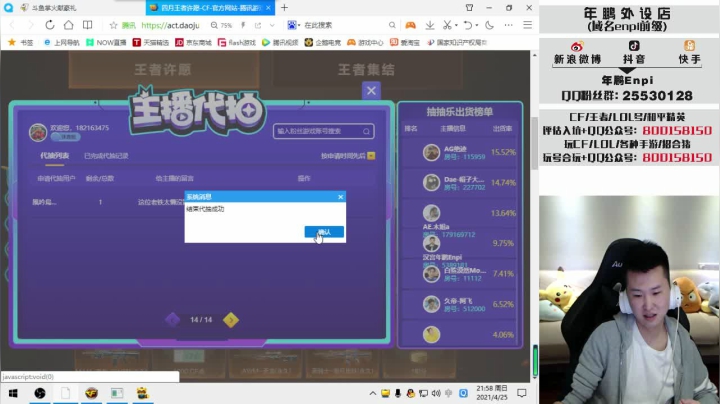The height and width of the screenshot is (404, 720).
Task: Close the system message dialog X
Action: pyautogui.click(x=340, y=197)
